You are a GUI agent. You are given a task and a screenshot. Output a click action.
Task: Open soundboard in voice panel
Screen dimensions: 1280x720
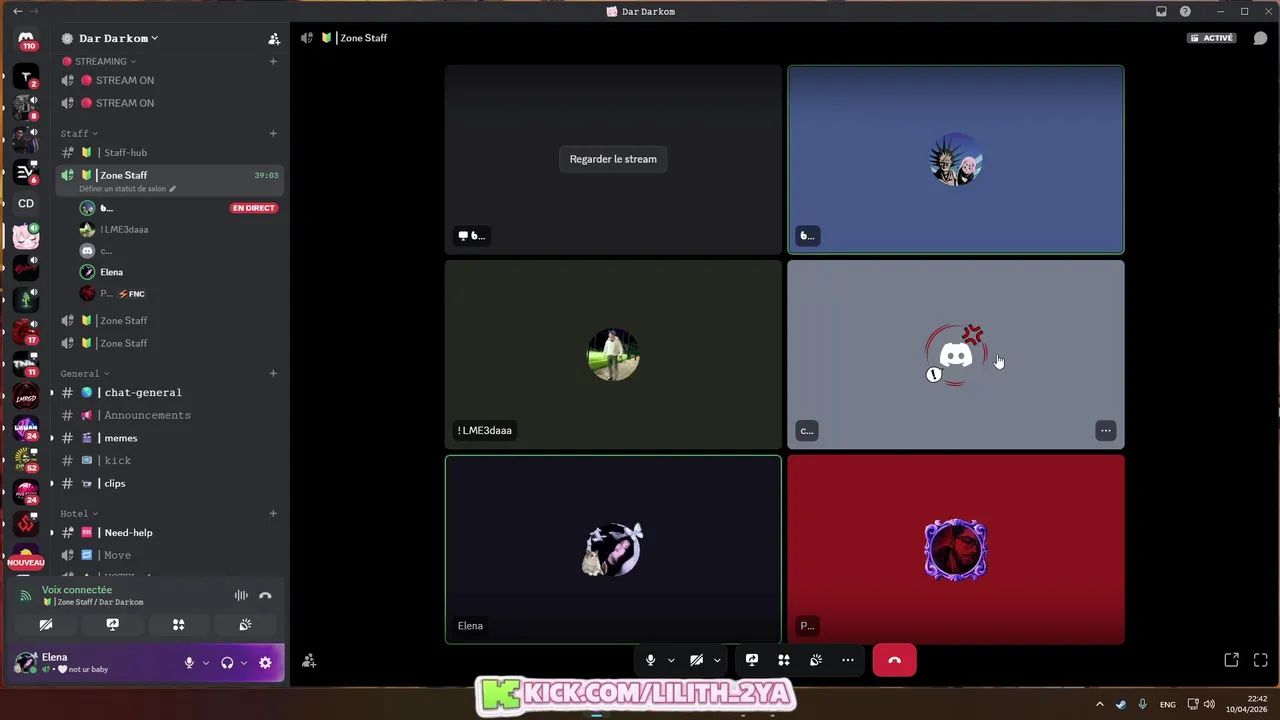tap(245, 624)
